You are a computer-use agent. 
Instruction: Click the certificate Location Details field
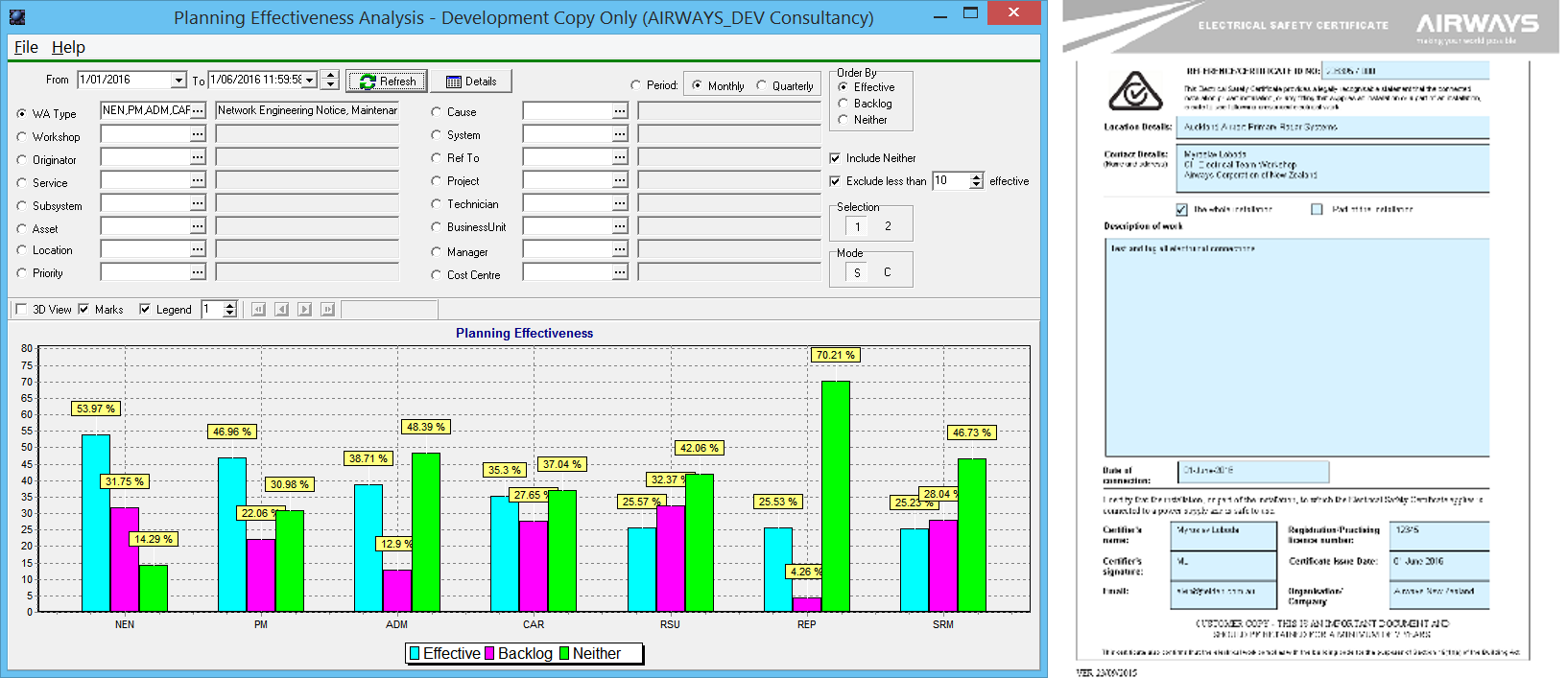[x=1332, y=127]
